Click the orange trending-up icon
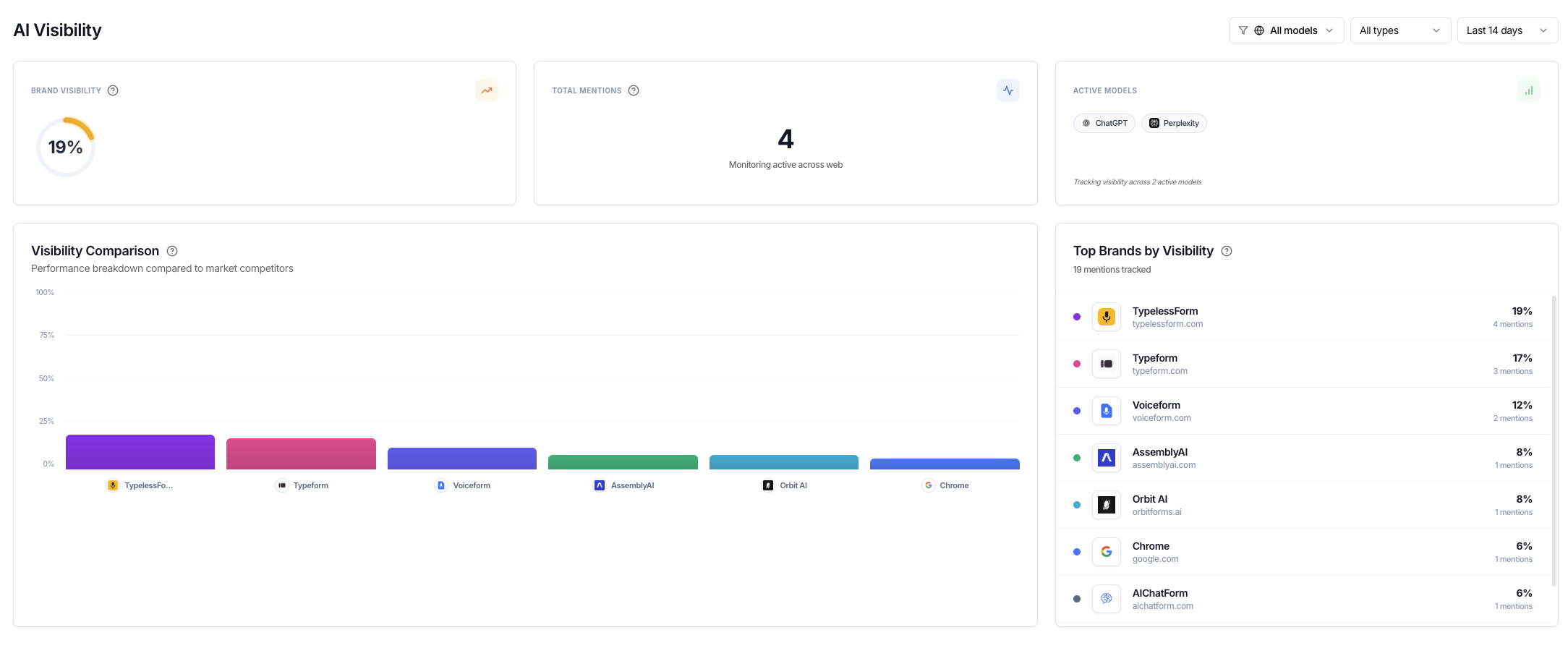 tap(487, 90)
